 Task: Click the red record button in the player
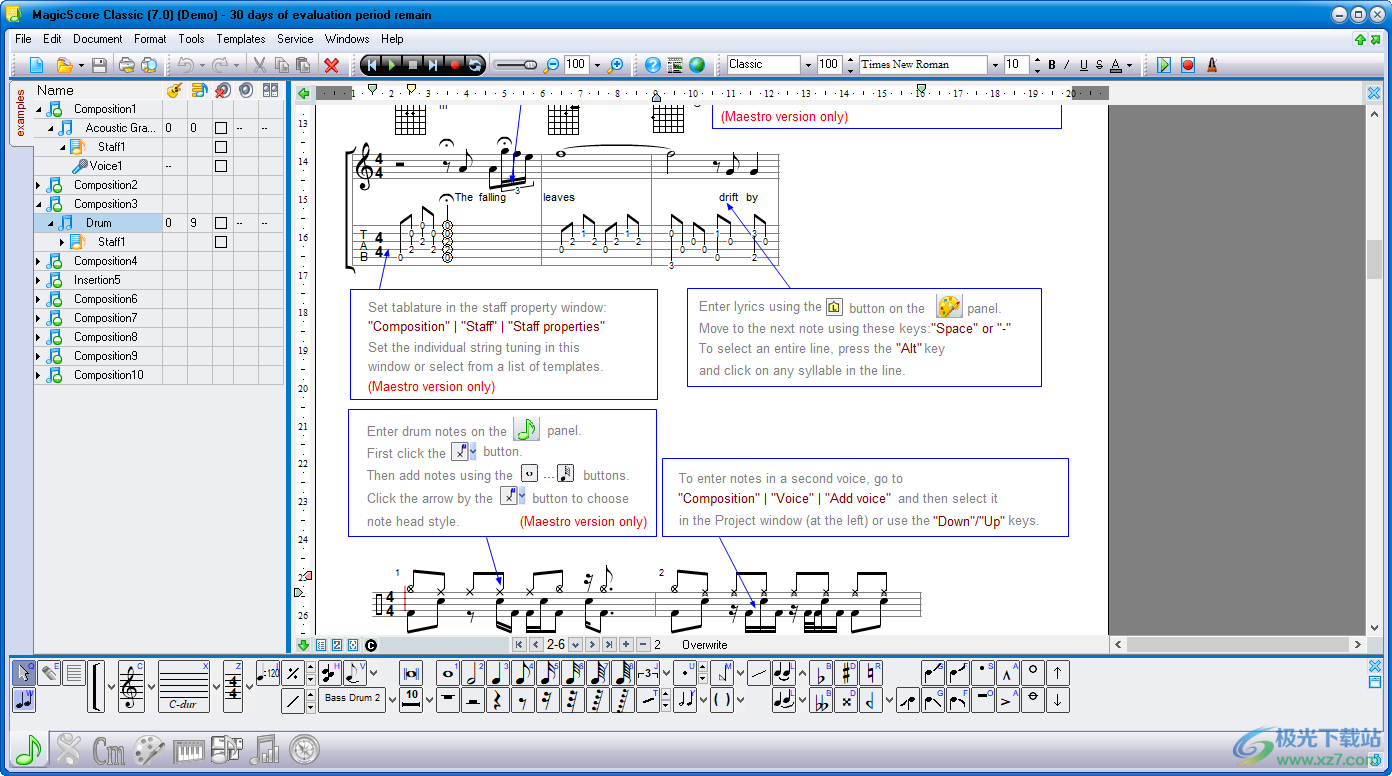(x=455, y=65)
